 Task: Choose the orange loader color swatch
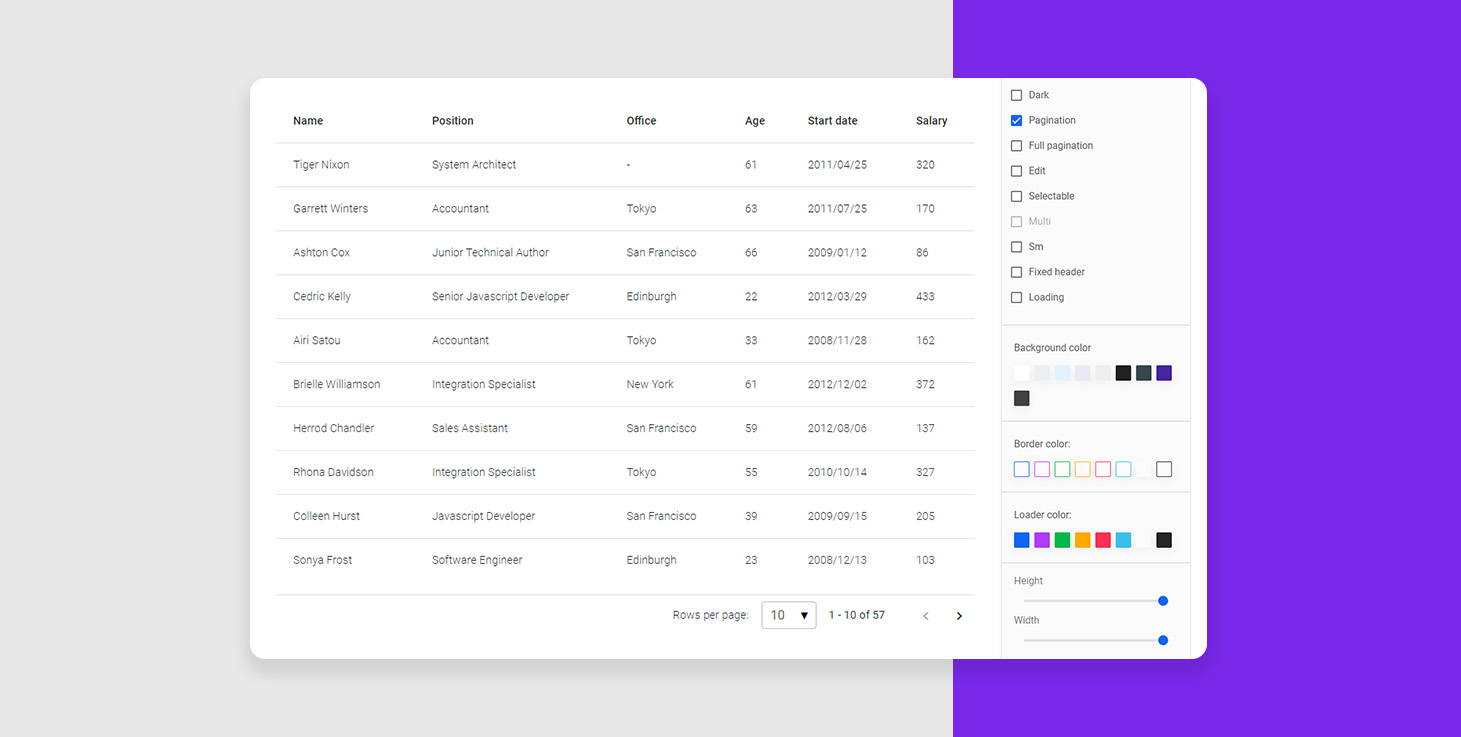(x=1082, y=540)
